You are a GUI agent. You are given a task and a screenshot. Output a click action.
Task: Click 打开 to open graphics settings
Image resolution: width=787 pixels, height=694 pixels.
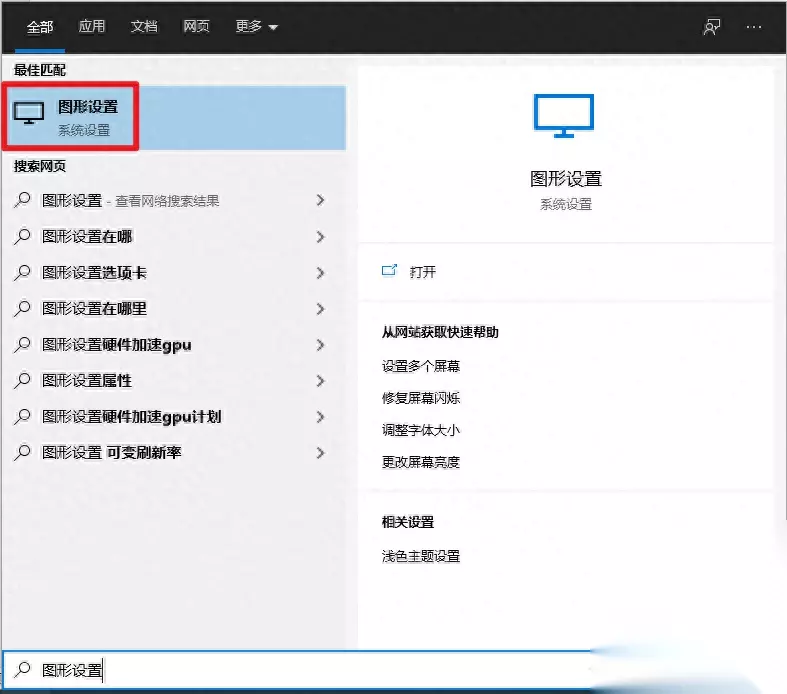coord(423,272)
